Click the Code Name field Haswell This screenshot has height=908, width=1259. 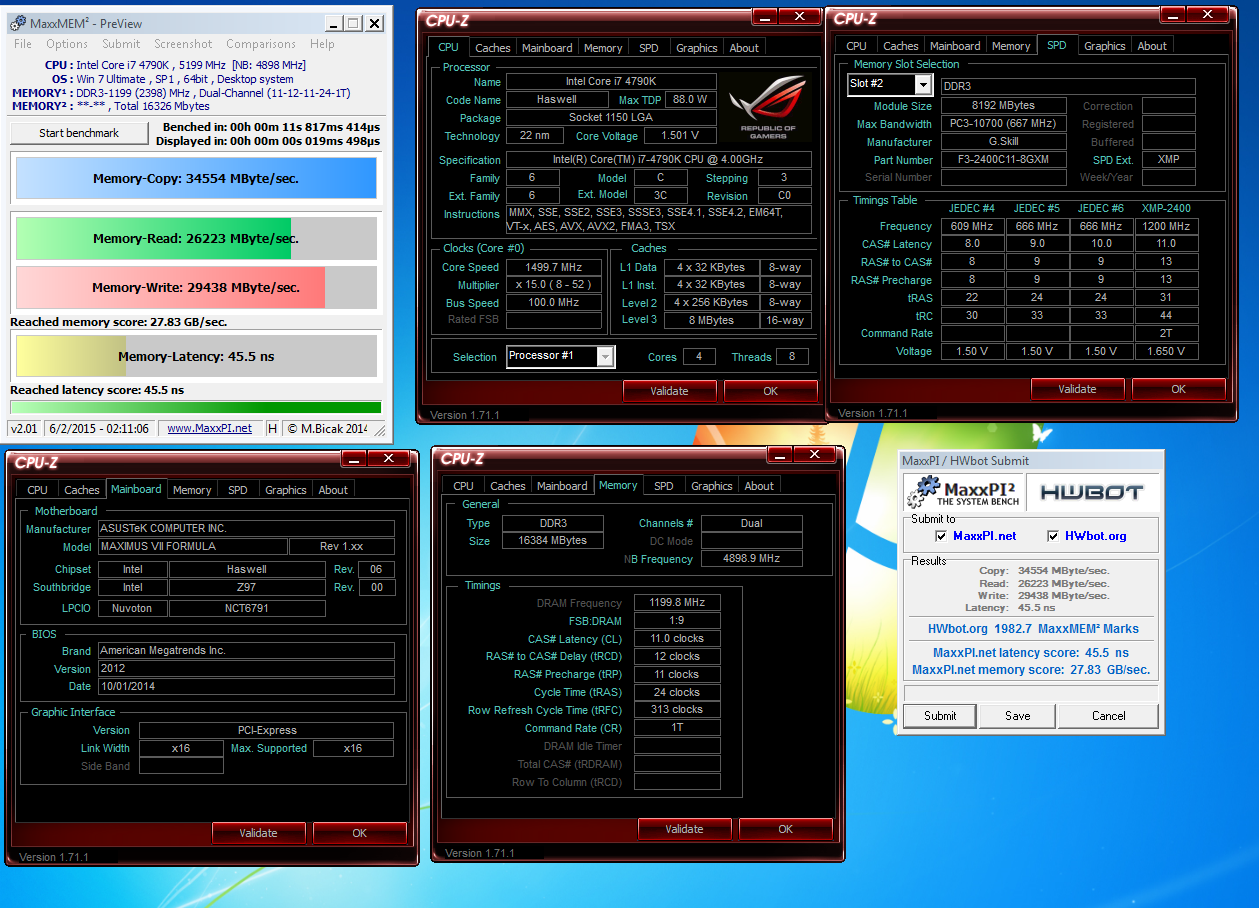[x=556, y=100]
